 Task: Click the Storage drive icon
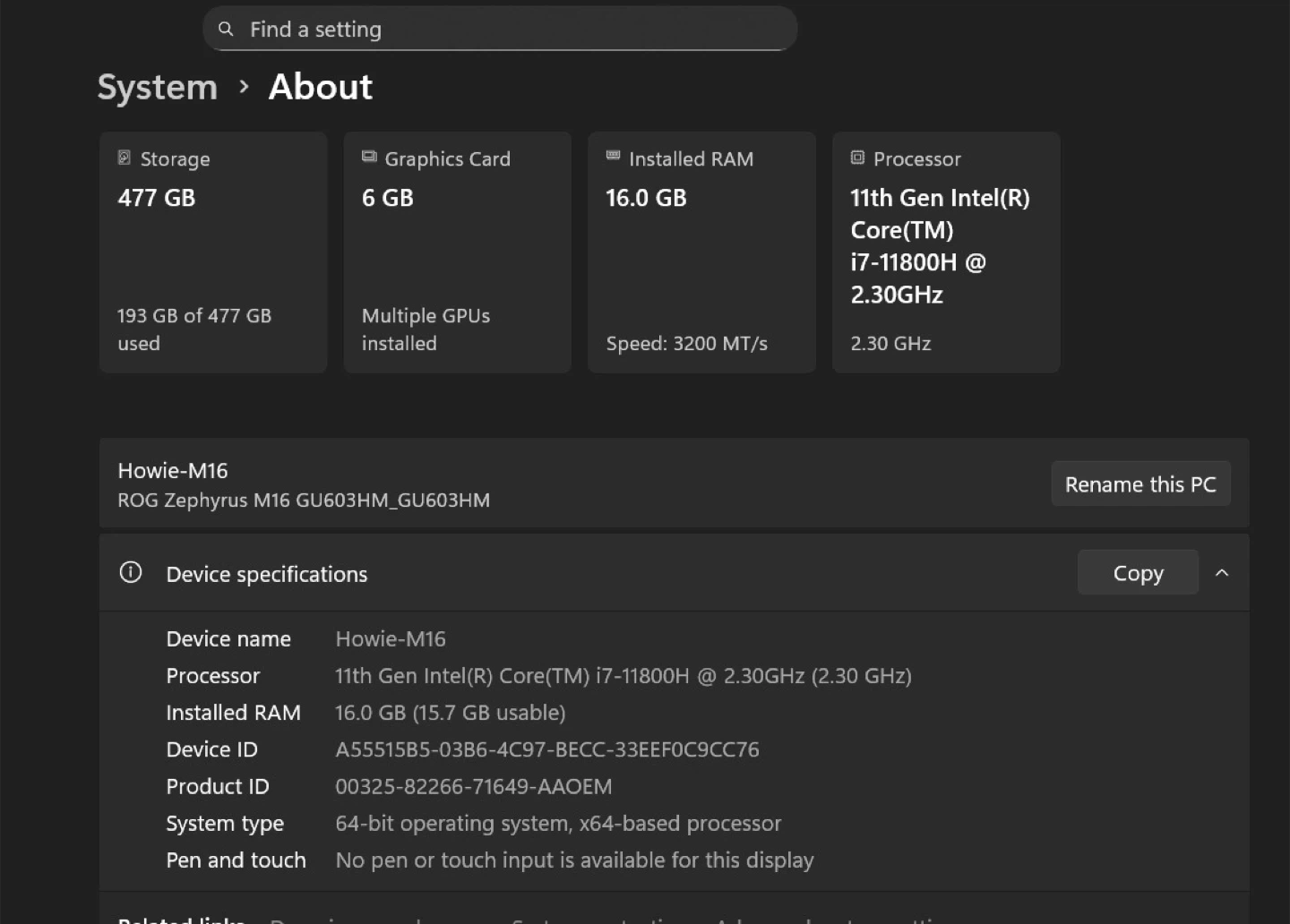[x=125, y=158]
